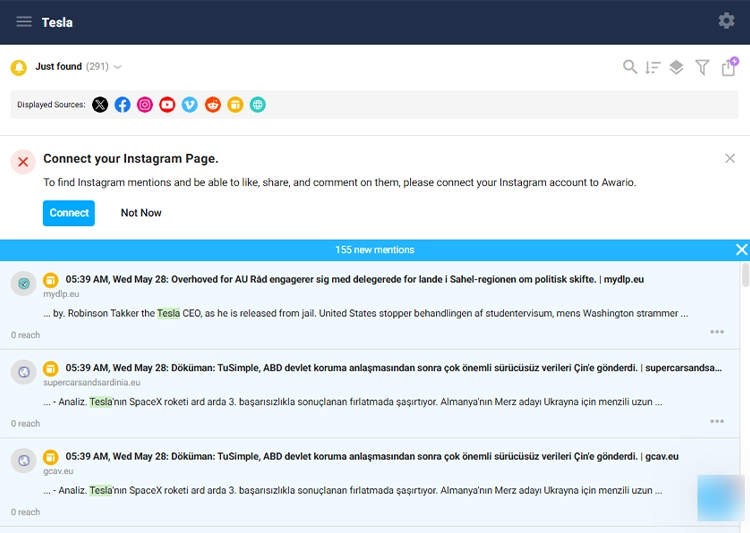Click the mydlp.eu domain text
This screenshot has height=533, width=750.
61,294
